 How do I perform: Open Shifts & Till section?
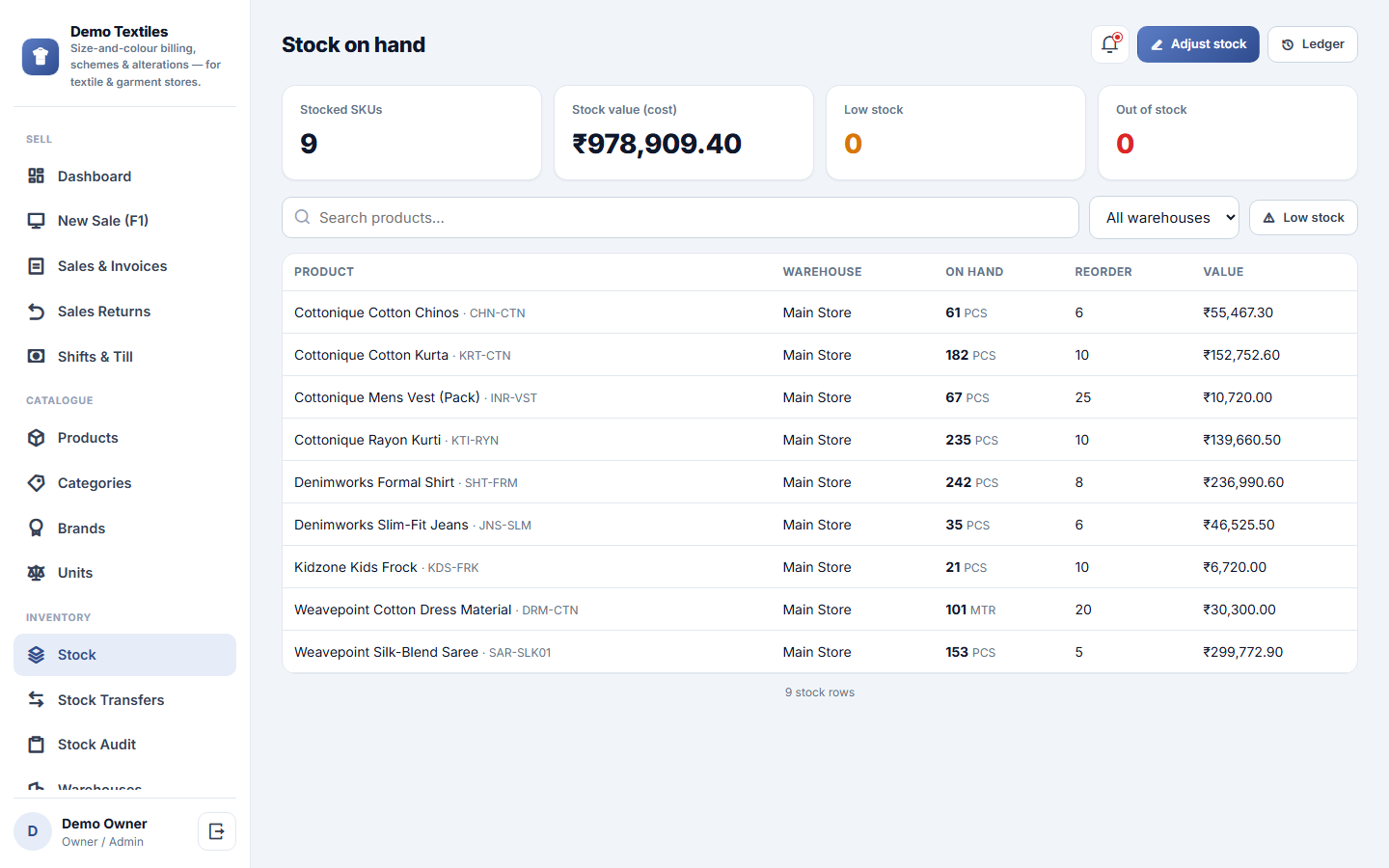pos(124,356)
